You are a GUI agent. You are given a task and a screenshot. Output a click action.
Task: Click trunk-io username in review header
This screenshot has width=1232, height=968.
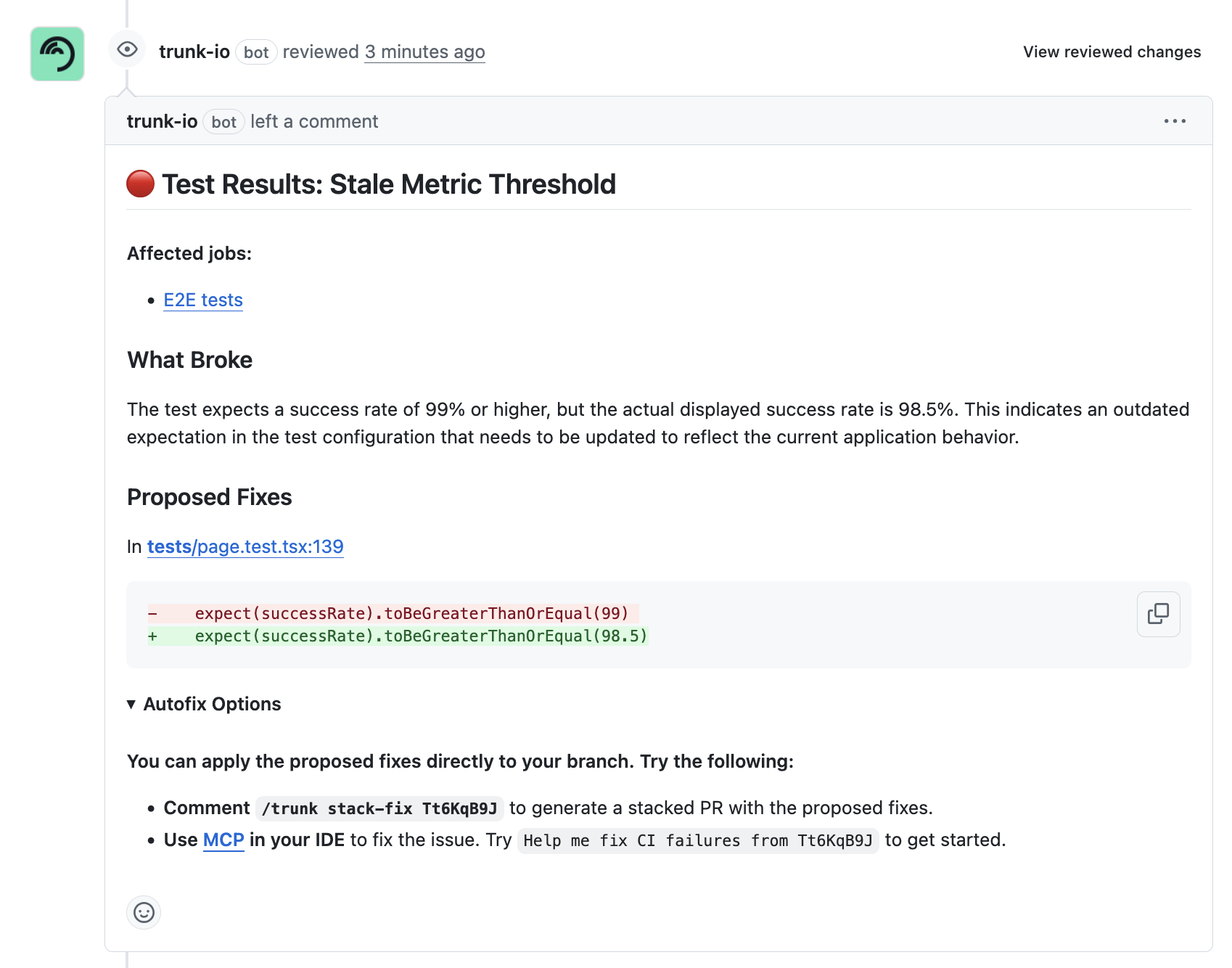194,52
